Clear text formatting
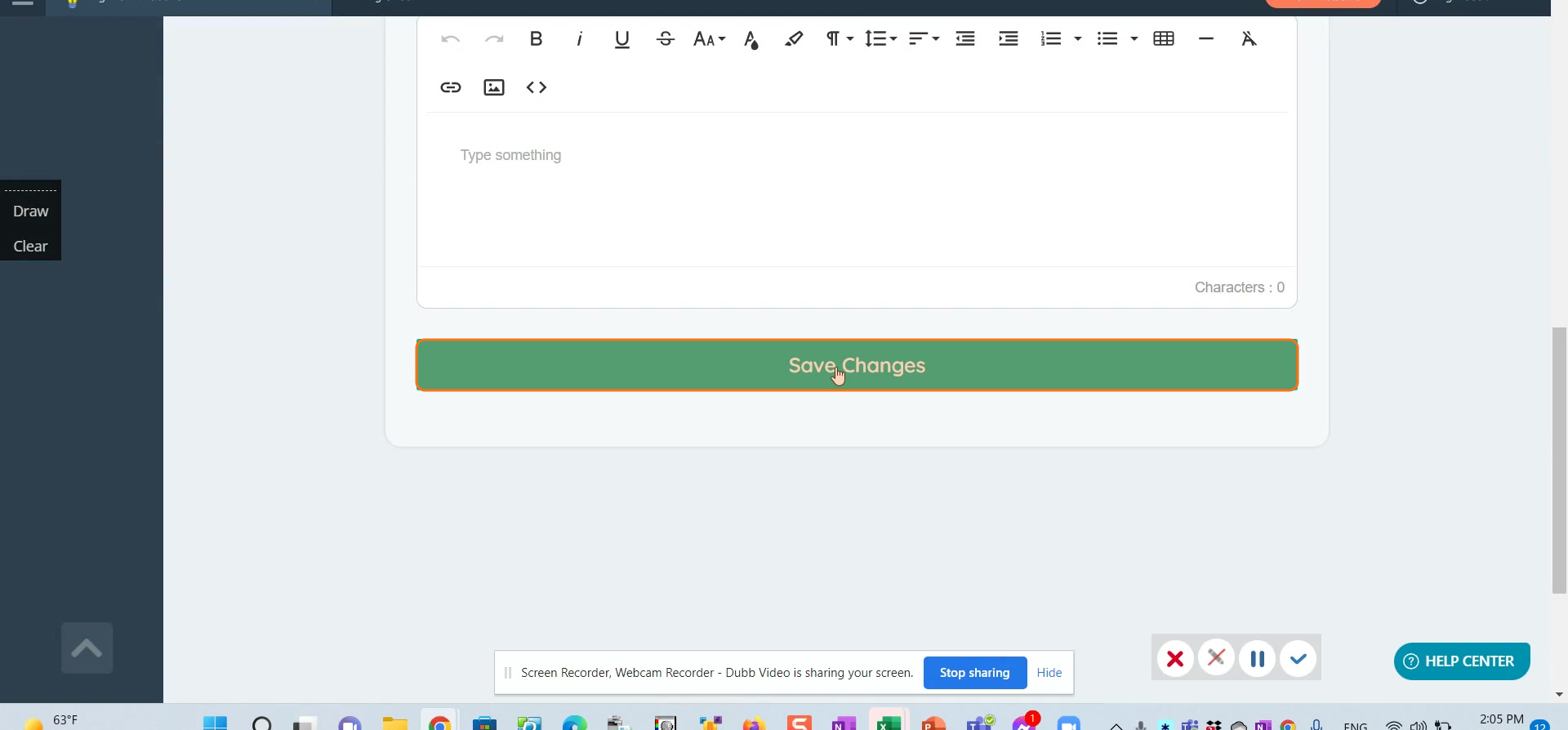Screen dimensions: 1568x730 [1249, 38]
